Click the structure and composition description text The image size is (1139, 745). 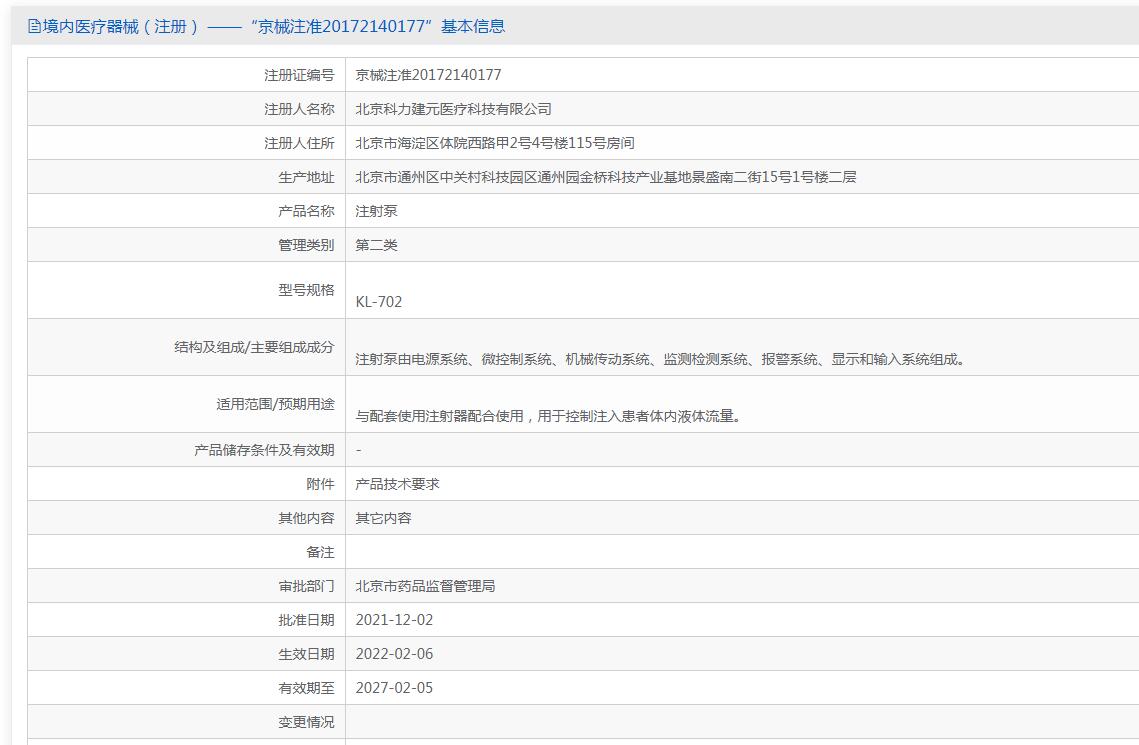[660, 359]
